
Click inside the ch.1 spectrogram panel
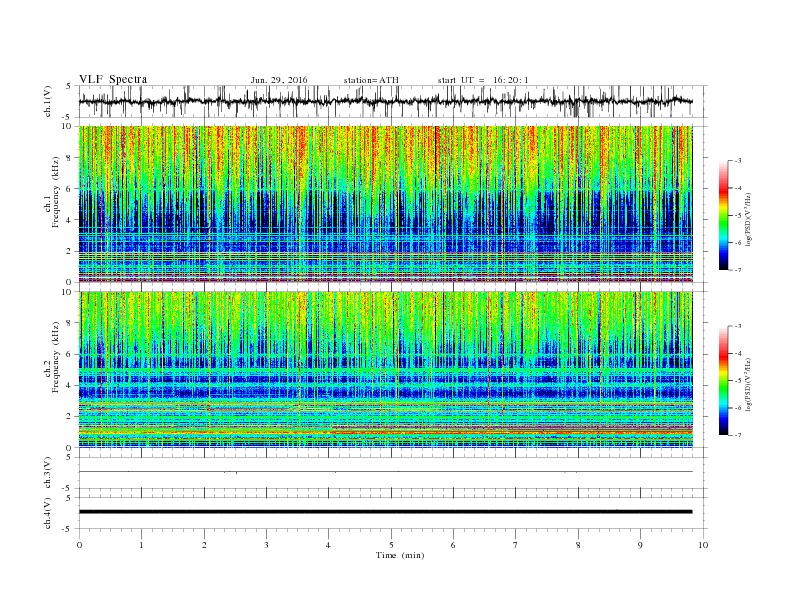(x=385, y=204)
